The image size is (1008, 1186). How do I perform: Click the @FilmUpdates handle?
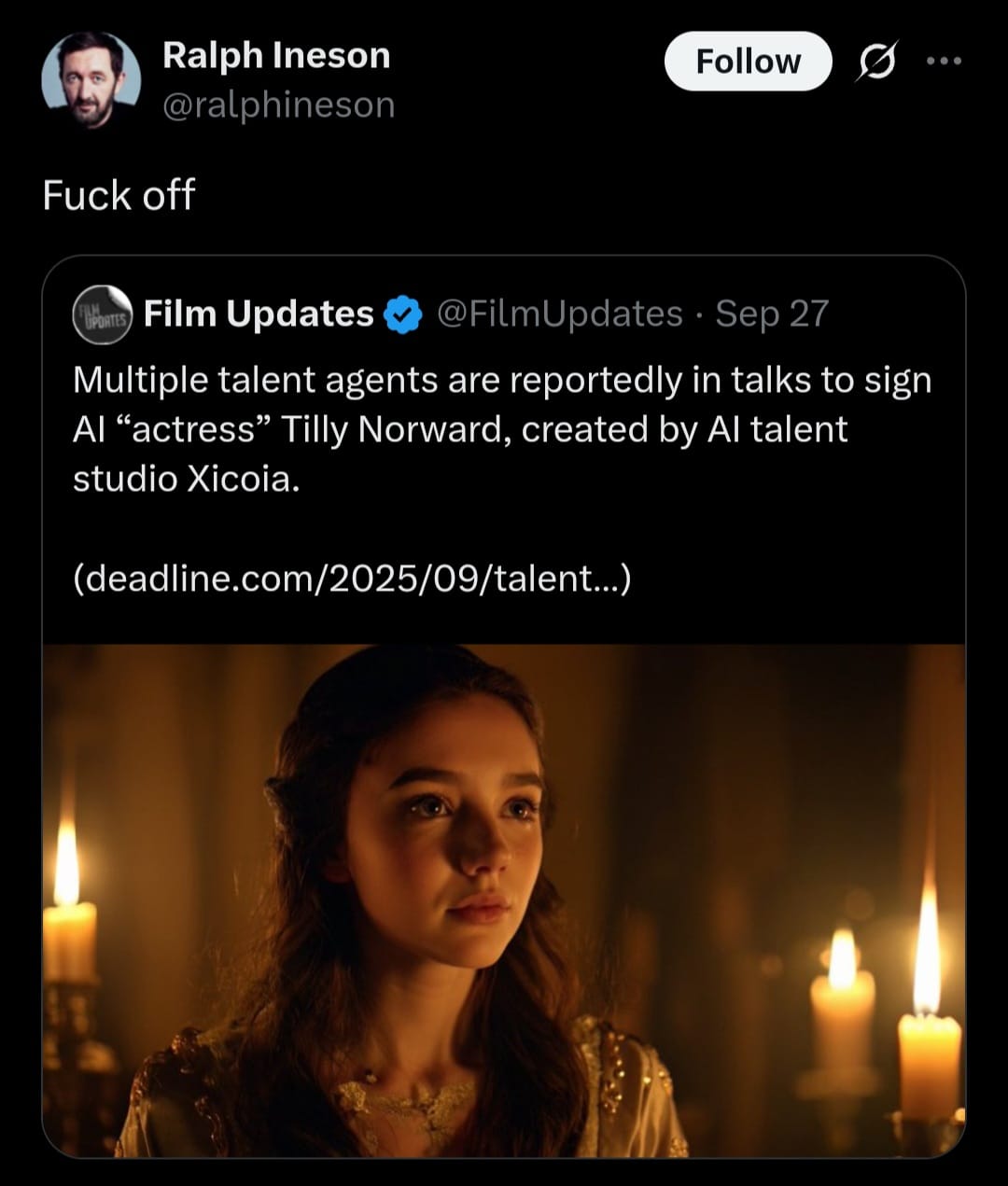(x=560, y=314)
